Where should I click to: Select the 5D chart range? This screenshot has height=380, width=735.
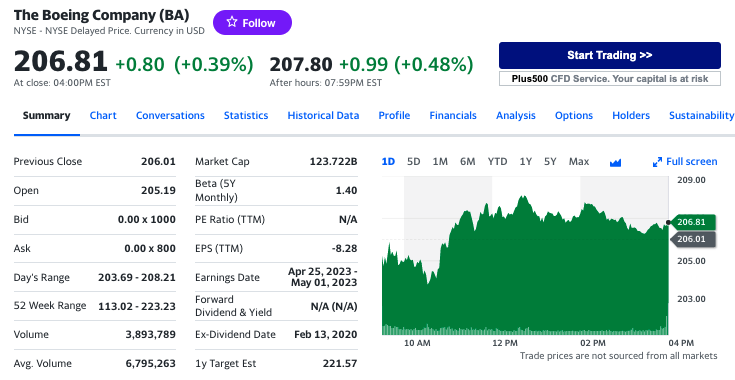413,162
